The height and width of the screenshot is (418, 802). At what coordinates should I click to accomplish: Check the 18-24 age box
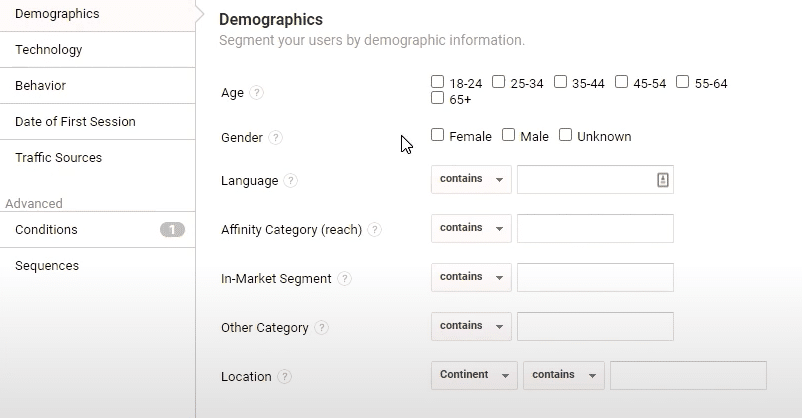(x=437, y=82)
